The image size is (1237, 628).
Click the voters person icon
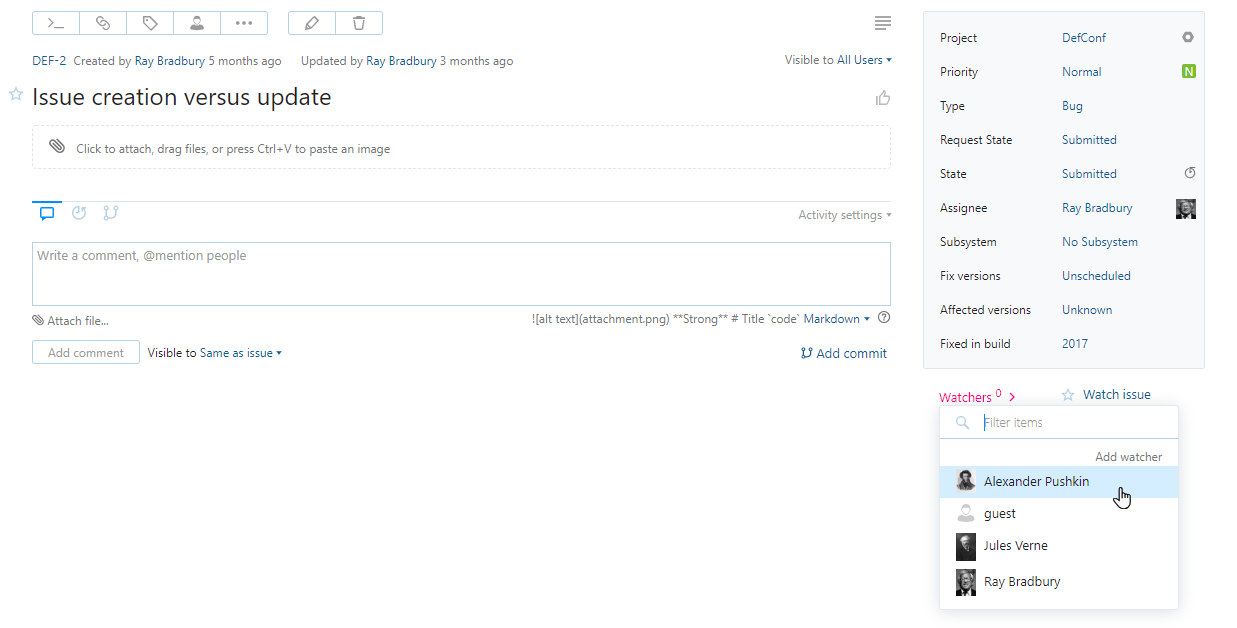196,22
